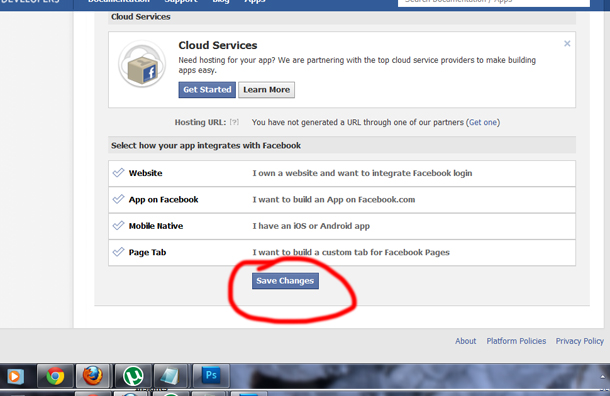610x396 pixels.
Task: Open the Privacy Policy link
Action: click(x=580, y=341)
